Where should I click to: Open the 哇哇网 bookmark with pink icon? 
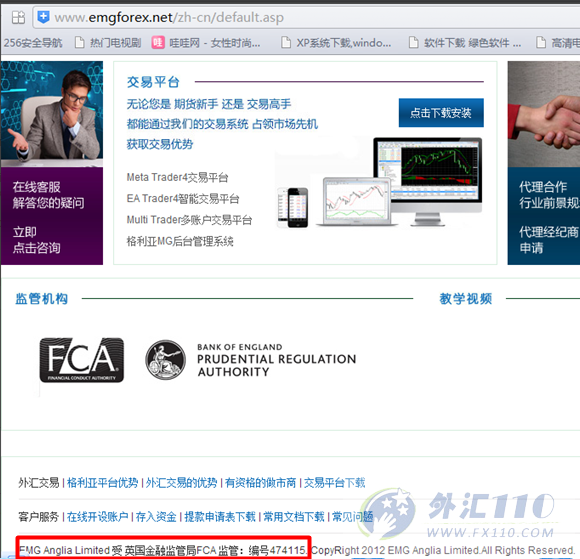(206, 43)
